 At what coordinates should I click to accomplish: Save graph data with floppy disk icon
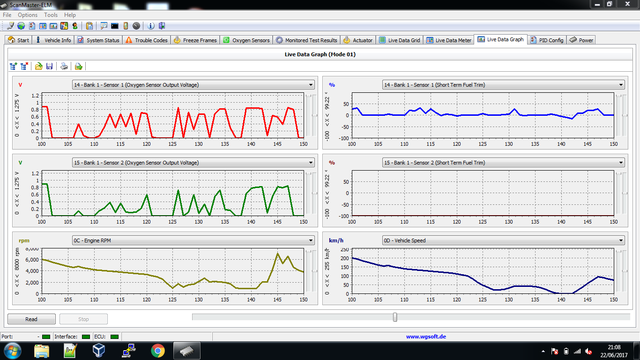tap(49, 66)
